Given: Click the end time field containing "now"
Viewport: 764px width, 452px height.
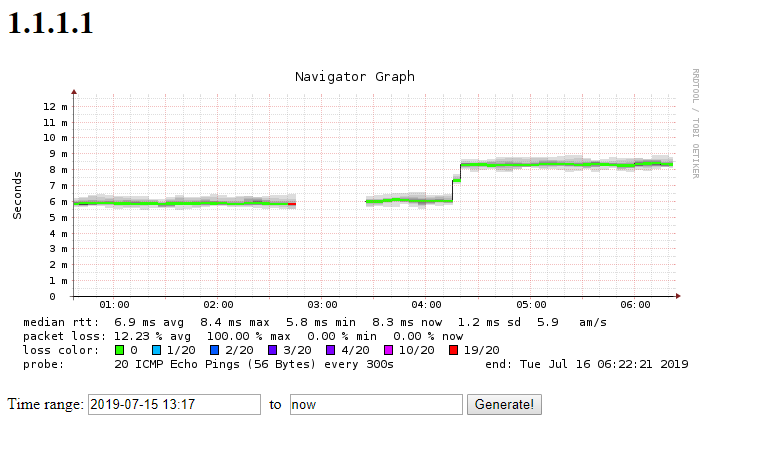Looking at the screenshot, I should (376, 405).
